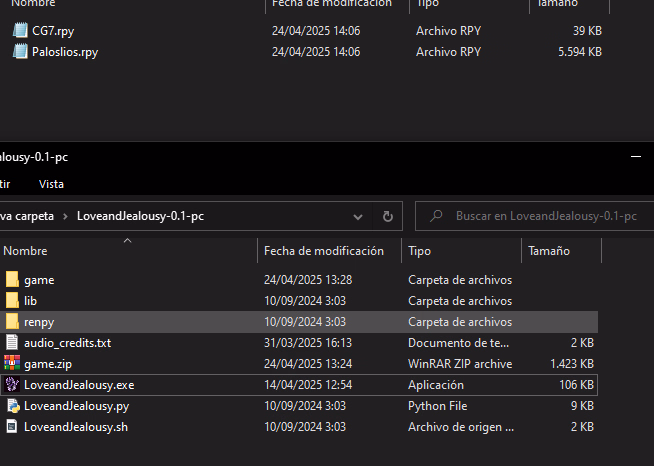654x466 pixels.
Task: Click the game.zip WinRAR archive icon
Action: 12,364
